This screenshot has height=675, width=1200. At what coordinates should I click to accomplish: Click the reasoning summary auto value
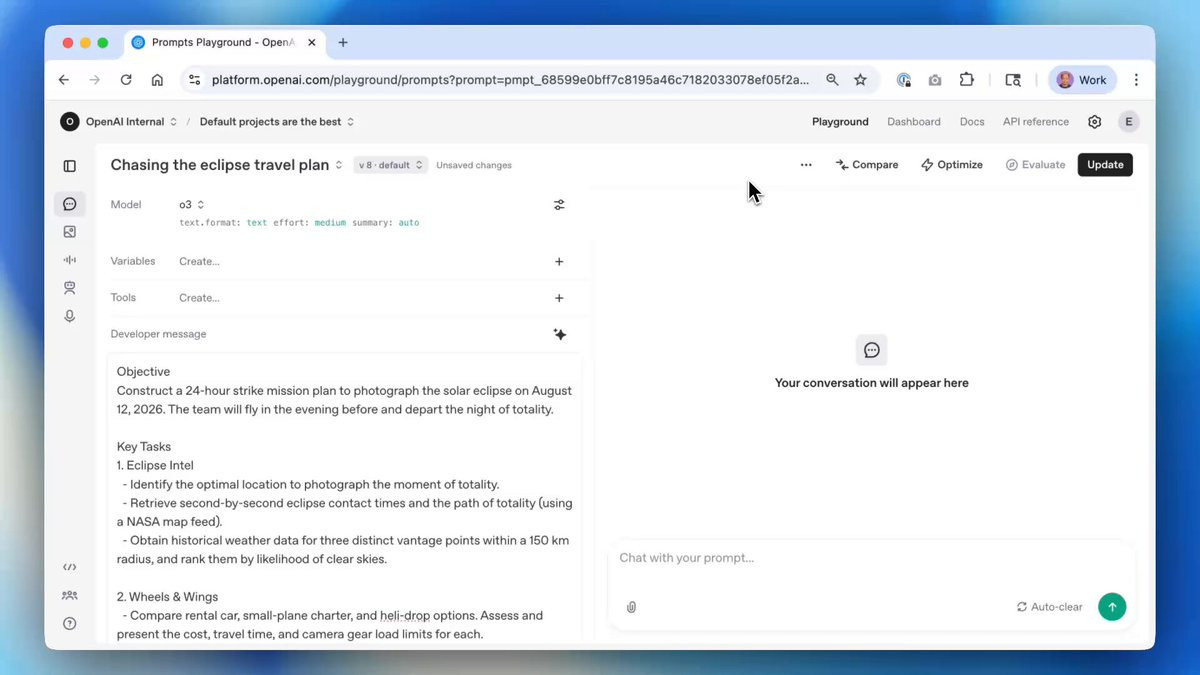[408, 223]
